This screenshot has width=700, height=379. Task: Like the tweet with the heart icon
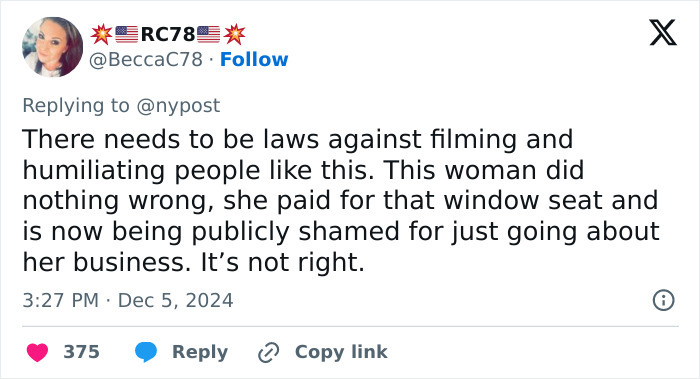coord(38,352)
